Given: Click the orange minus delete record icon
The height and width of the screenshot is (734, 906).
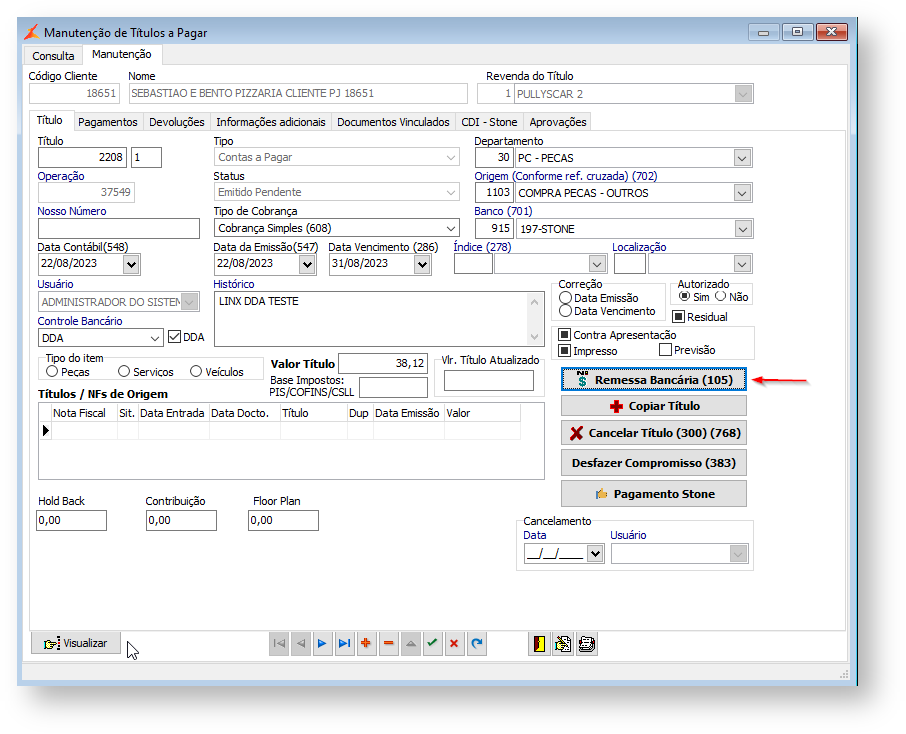Looking at the screenshot, I should tap(388, 644).
